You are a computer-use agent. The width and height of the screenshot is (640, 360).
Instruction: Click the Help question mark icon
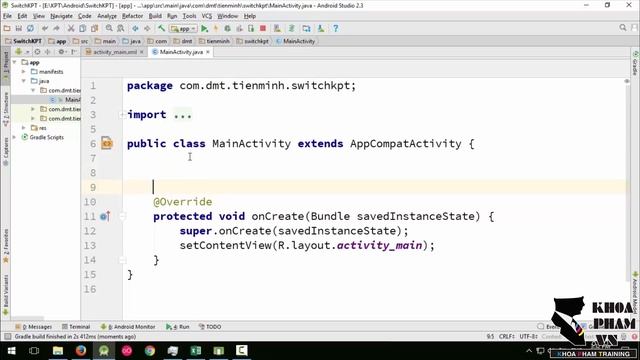pyautogui.click(x=336, y=29)
